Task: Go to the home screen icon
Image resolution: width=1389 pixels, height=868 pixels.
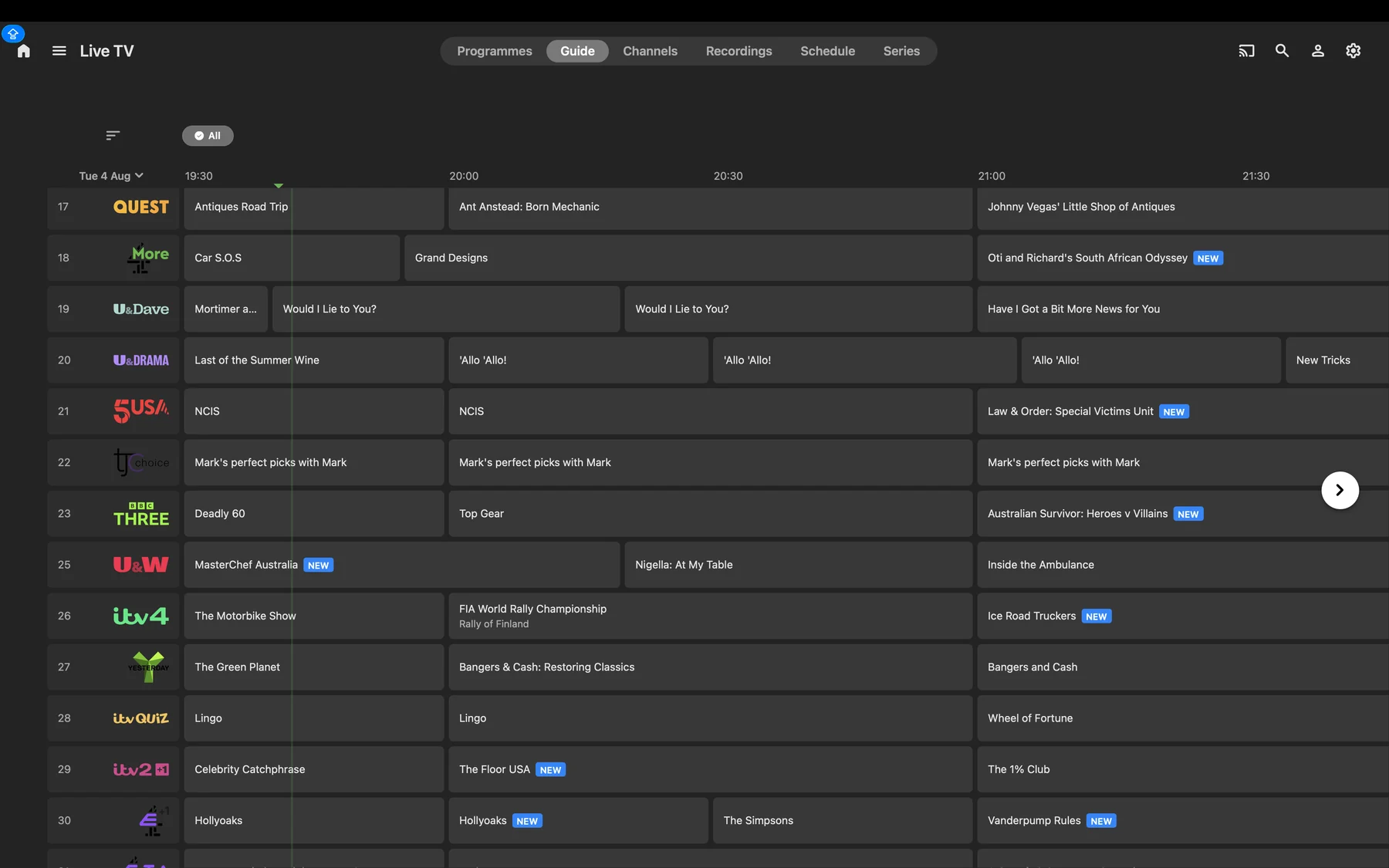Action: pos(24,51)
